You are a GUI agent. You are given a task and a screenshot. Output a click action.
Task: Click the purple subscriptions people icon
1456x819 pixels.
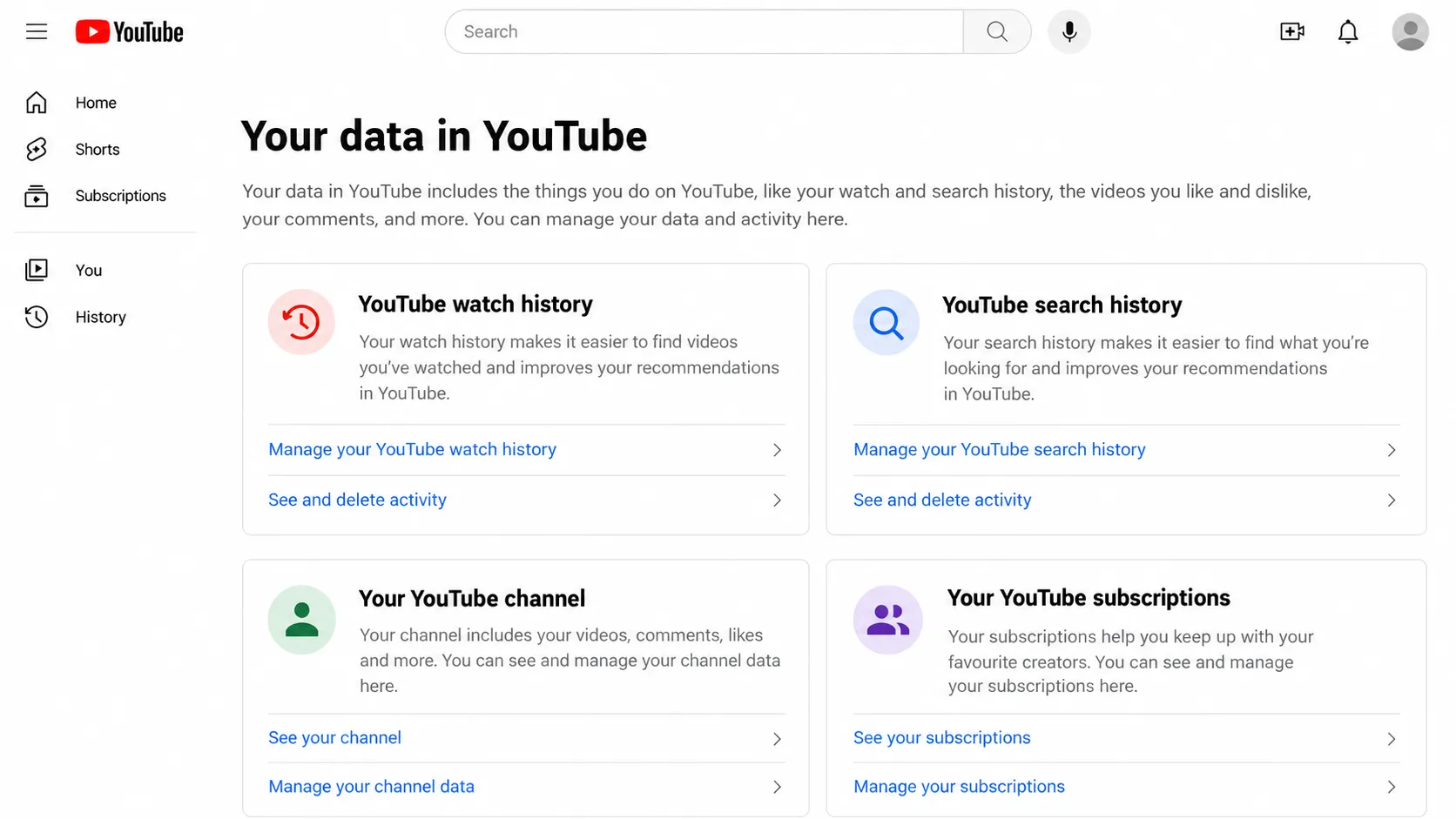tap(887, 620)
